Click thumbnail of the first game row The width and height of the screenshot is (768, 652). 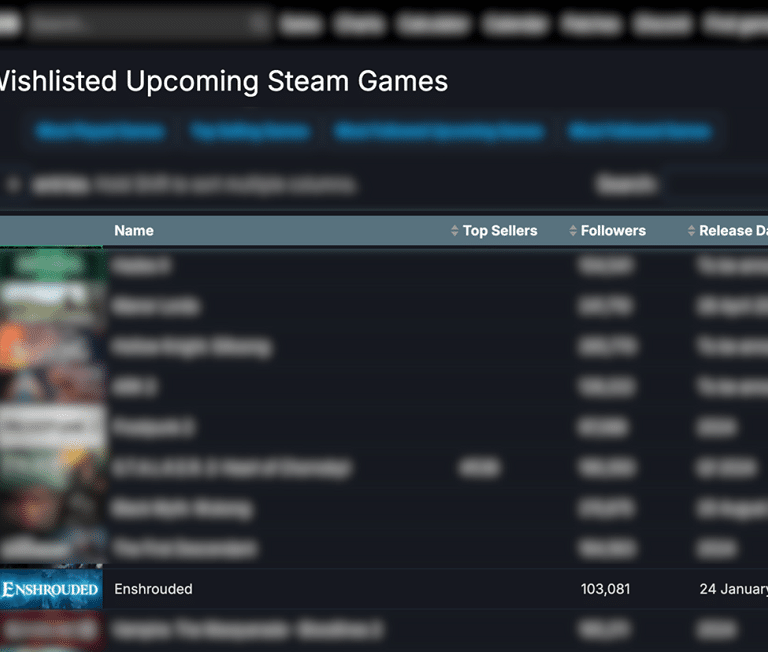click(x=51, y=266)
